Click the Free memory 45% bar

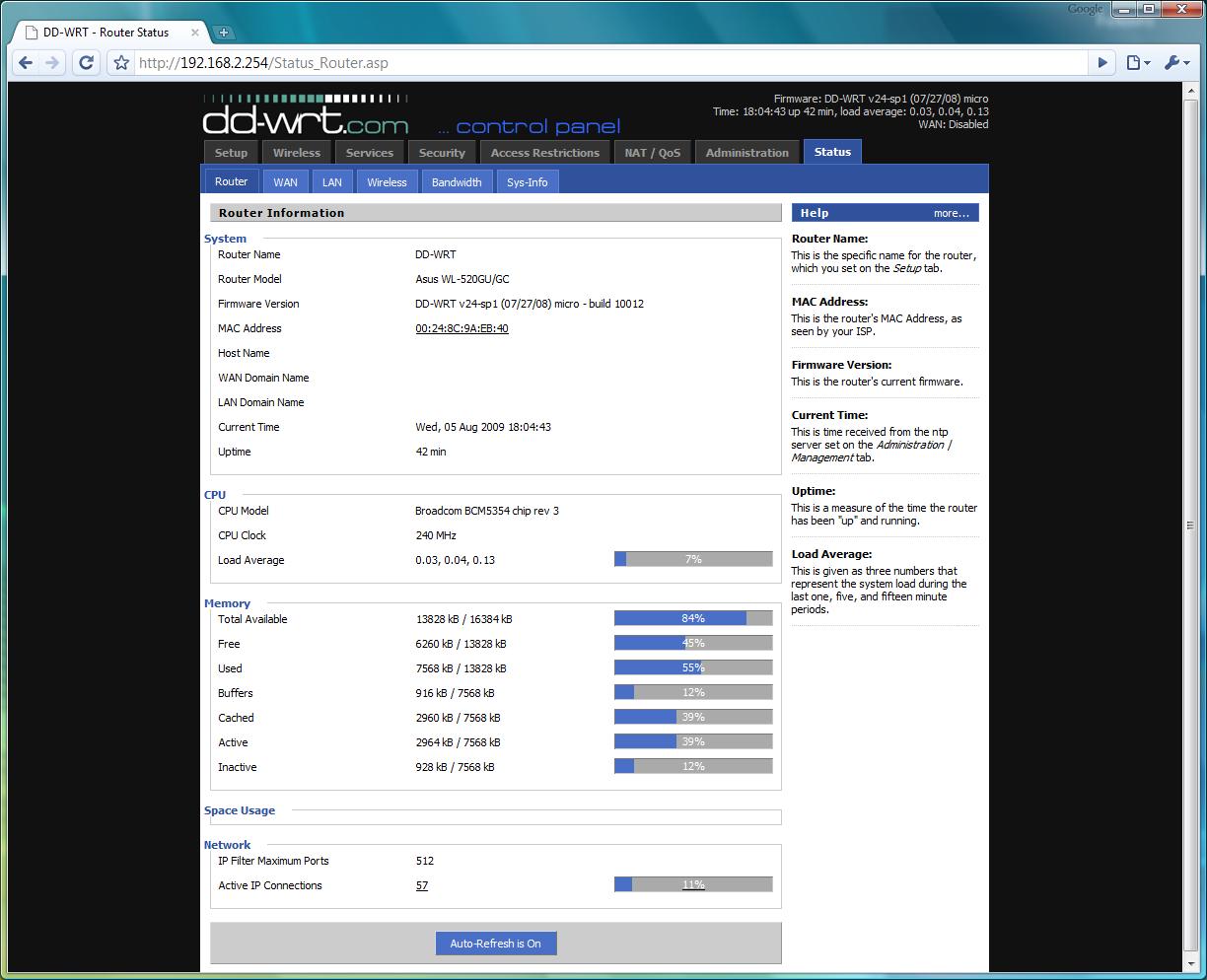[693, 643]
